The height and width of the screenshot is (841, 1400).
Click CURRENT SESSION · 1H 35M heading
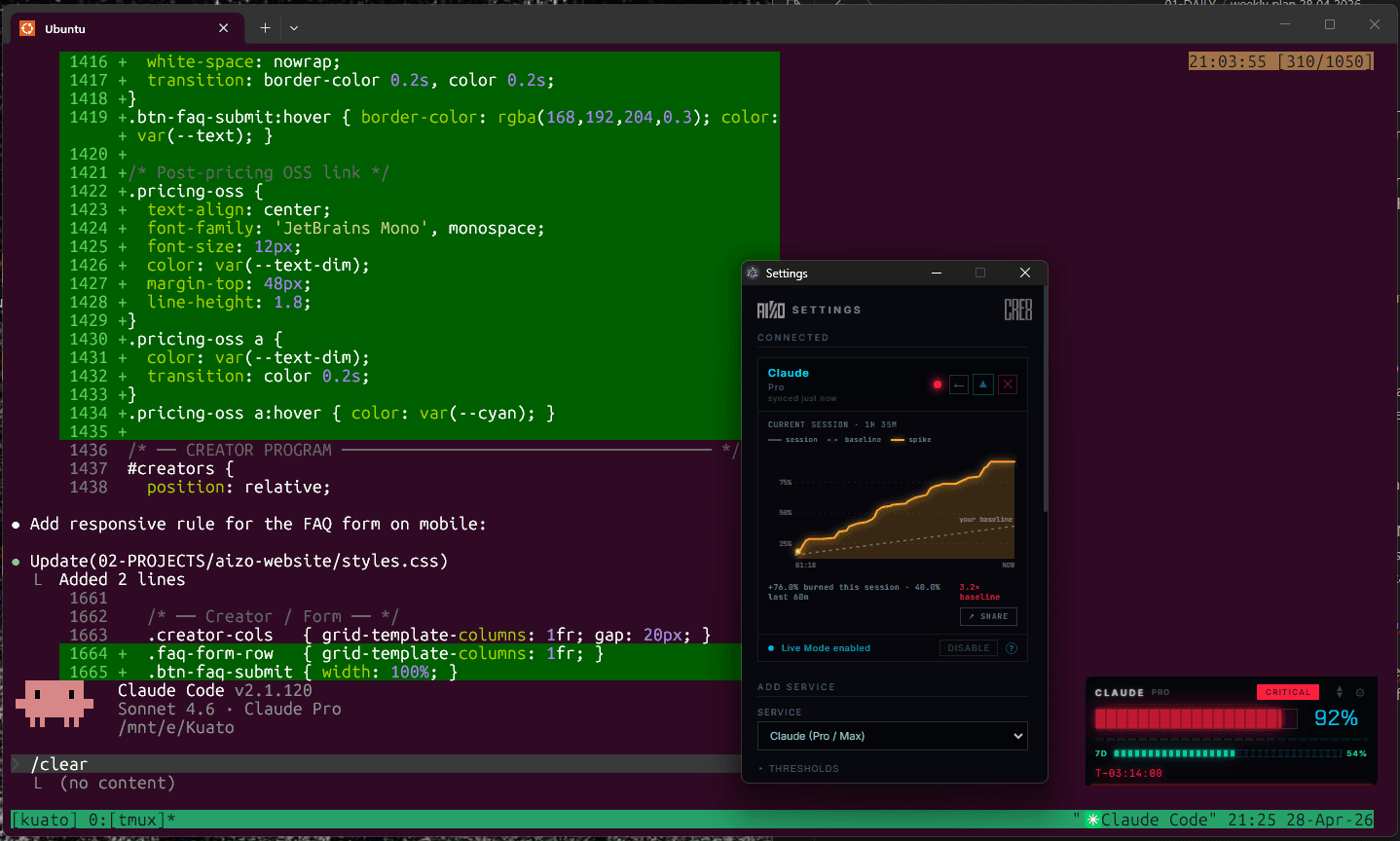coord(832,424)
